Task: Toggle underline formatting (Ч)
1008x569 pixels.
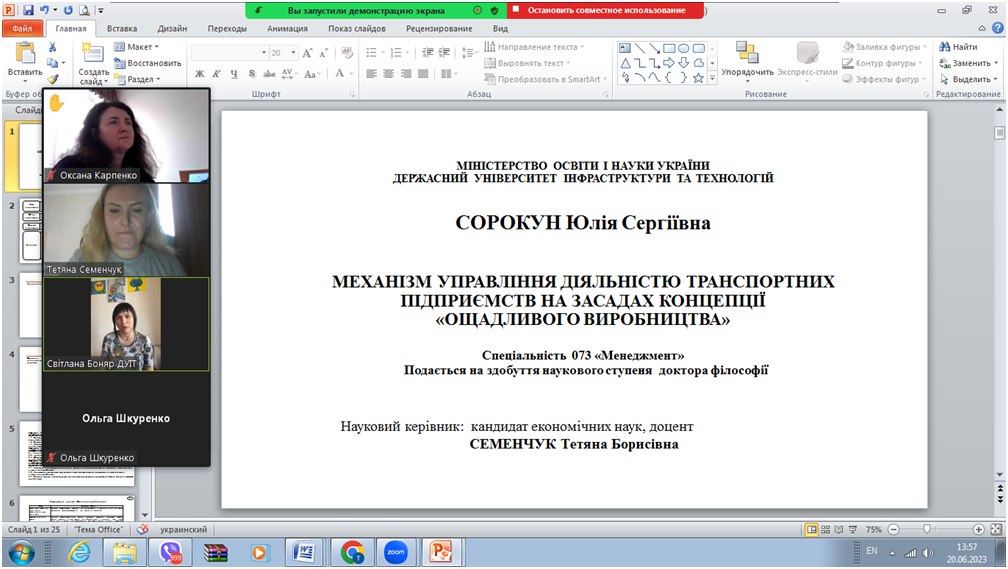Action: tap(234, 74)
